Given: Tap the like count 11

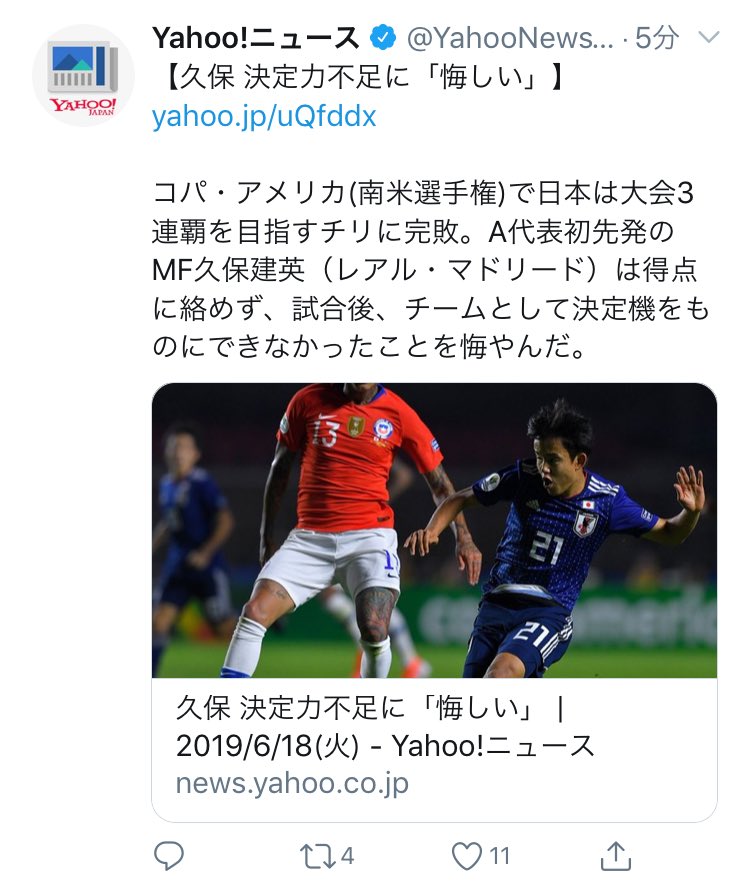Looking at the screenshot, I should [499, 856].
